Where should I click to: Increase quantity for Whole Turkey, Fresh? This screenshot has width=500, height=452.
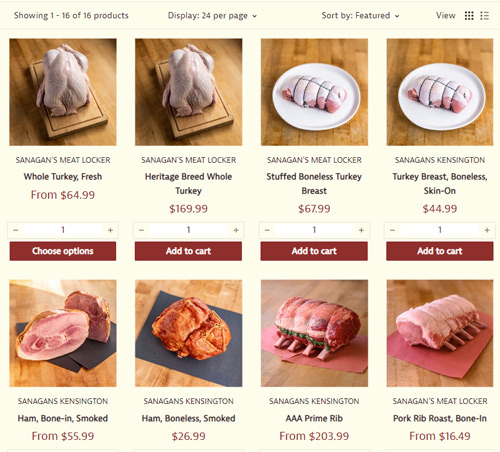110,230
